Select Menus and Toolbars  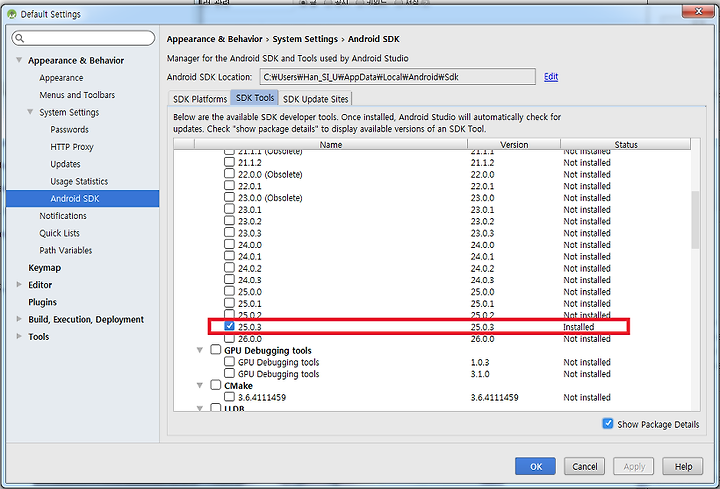coord(77,95)
